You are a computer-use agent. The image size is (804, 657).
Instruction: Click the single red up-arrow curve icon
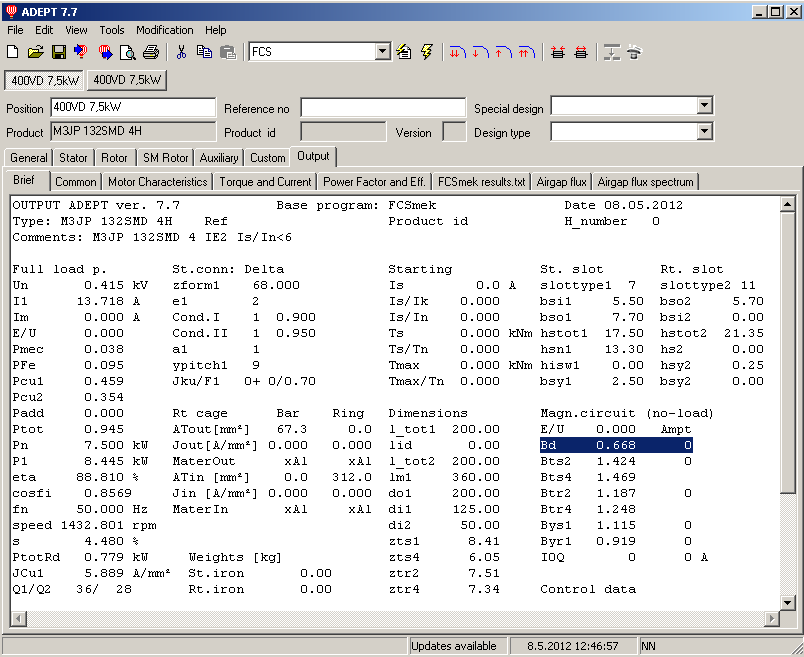tap(504, 52)
